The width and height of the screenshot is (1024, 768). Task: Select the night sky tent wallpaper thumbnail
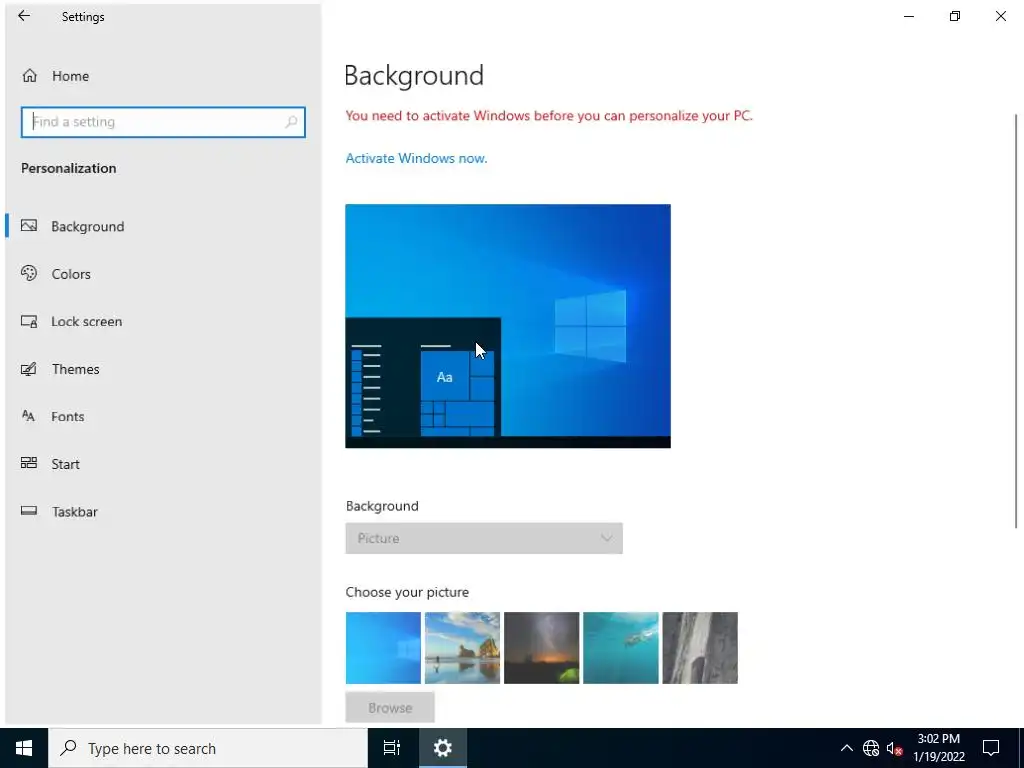[541, 648]
